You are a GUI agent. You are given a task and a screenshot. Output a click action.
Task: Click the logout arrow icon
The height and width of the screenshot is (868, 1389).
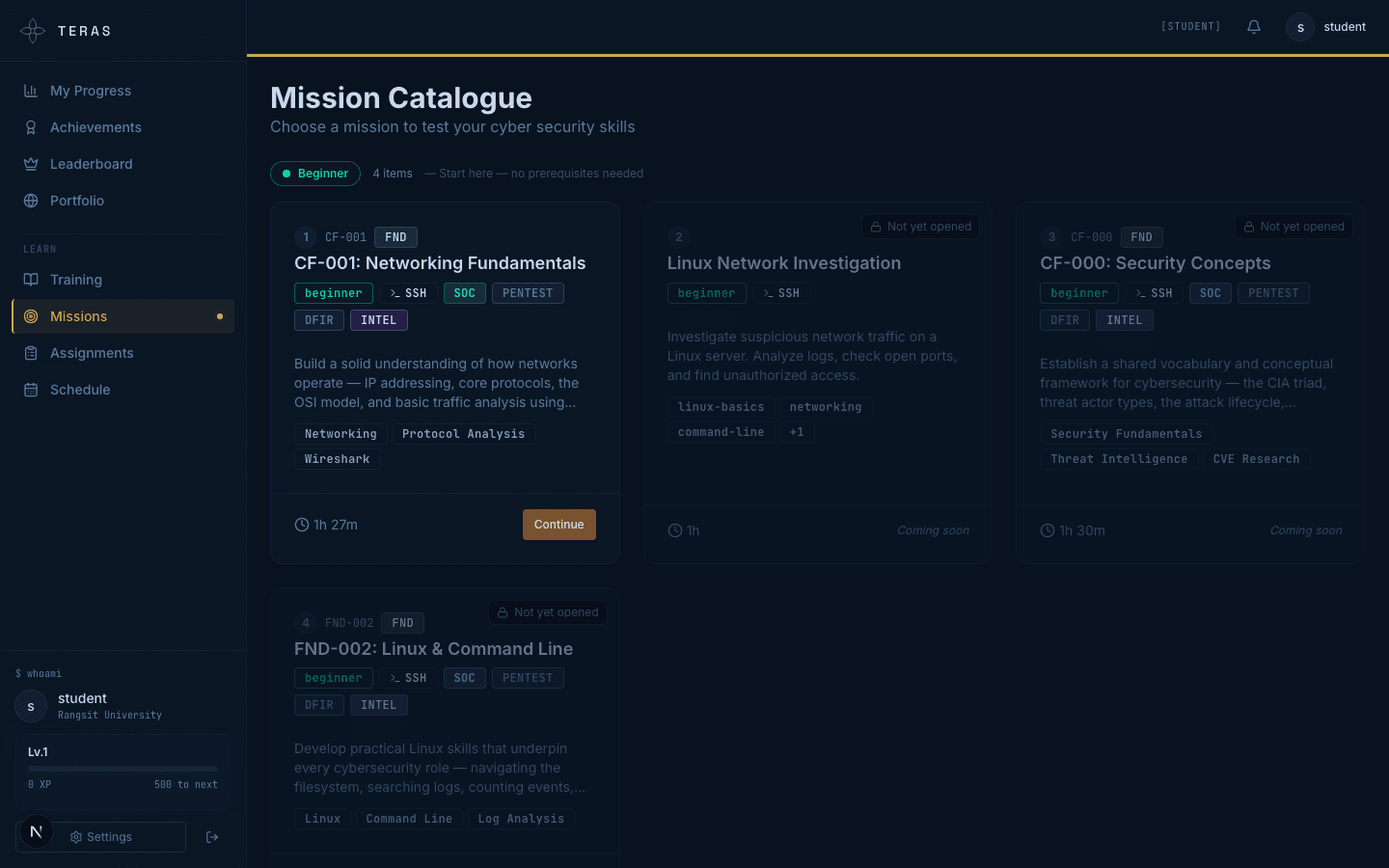pyautogui.click(x=212, y=837)
